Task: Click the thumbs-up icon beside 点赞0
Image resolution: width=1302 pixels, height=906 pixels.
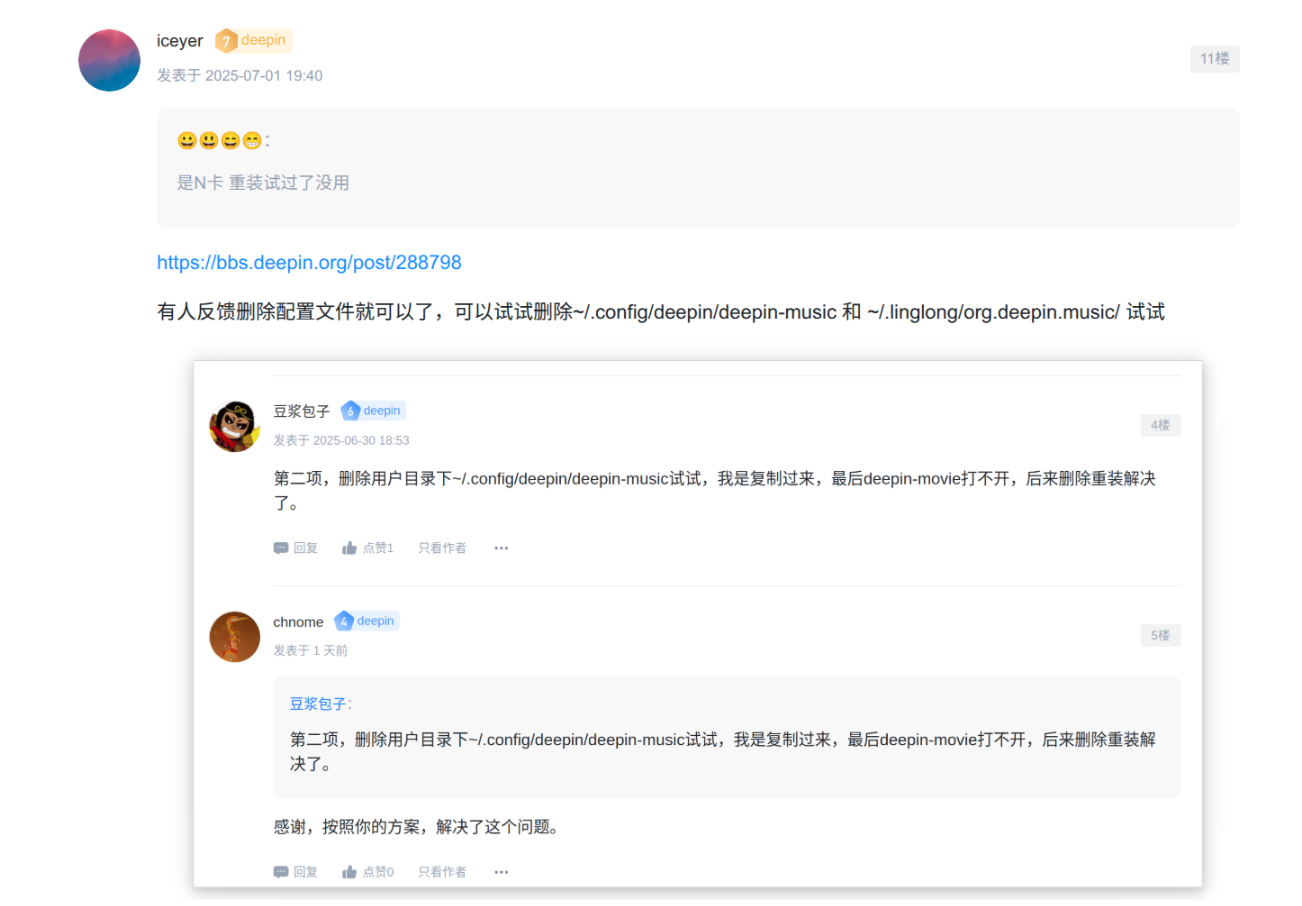Action: [x=349, y=872]
